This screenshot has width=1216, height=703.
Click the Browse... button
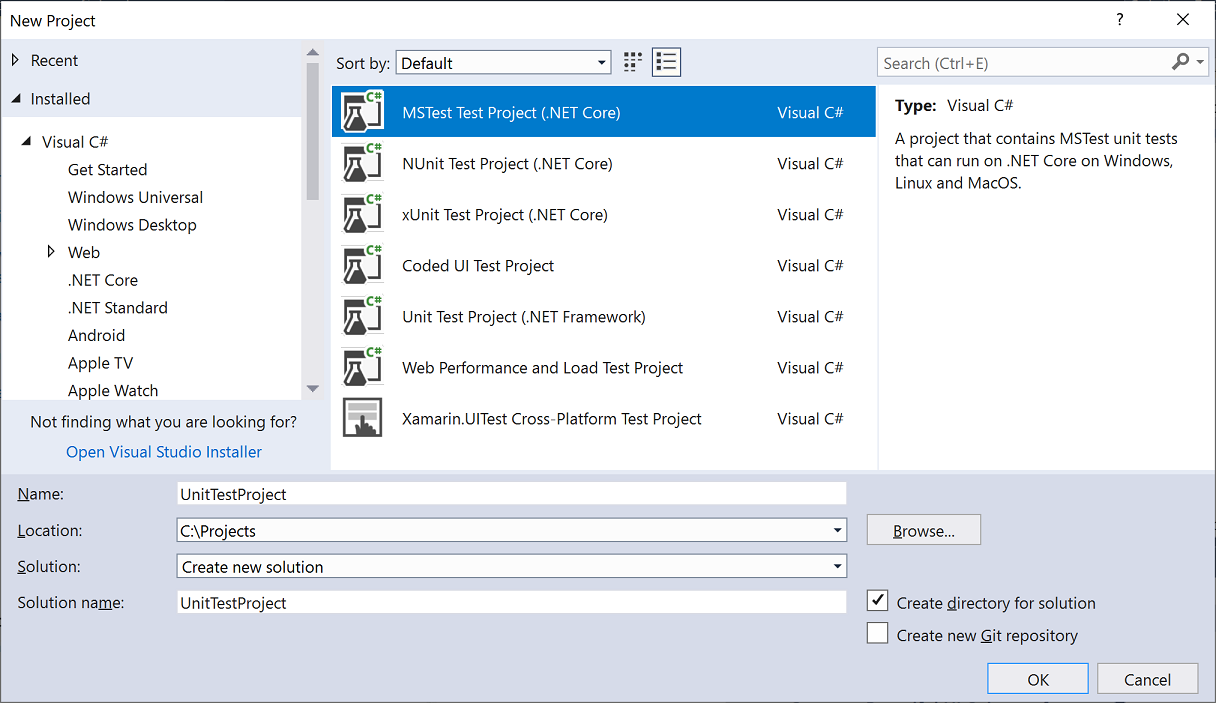924,530
